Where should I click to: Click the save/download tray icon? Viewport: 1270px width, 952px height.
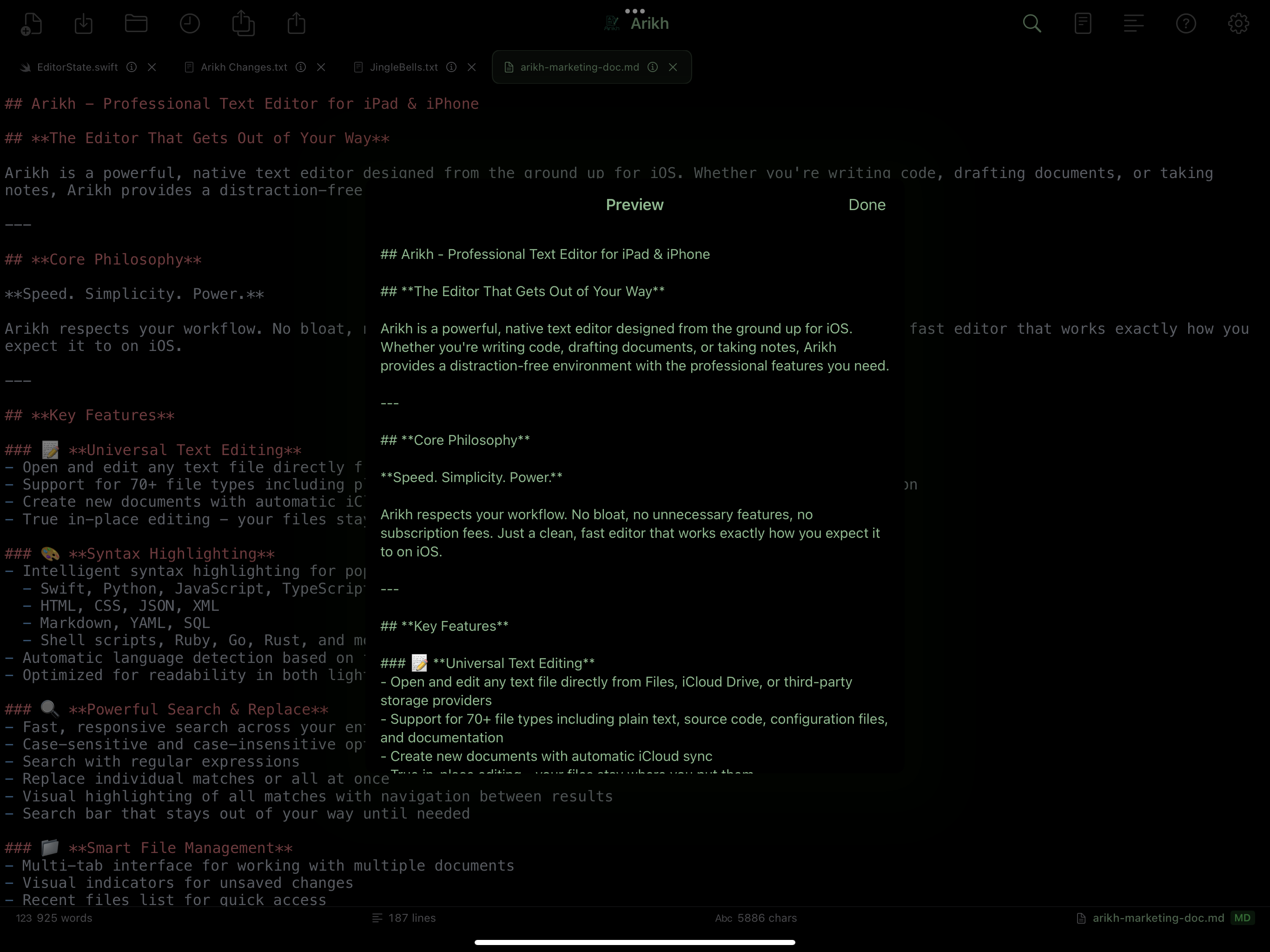[84, 24]
